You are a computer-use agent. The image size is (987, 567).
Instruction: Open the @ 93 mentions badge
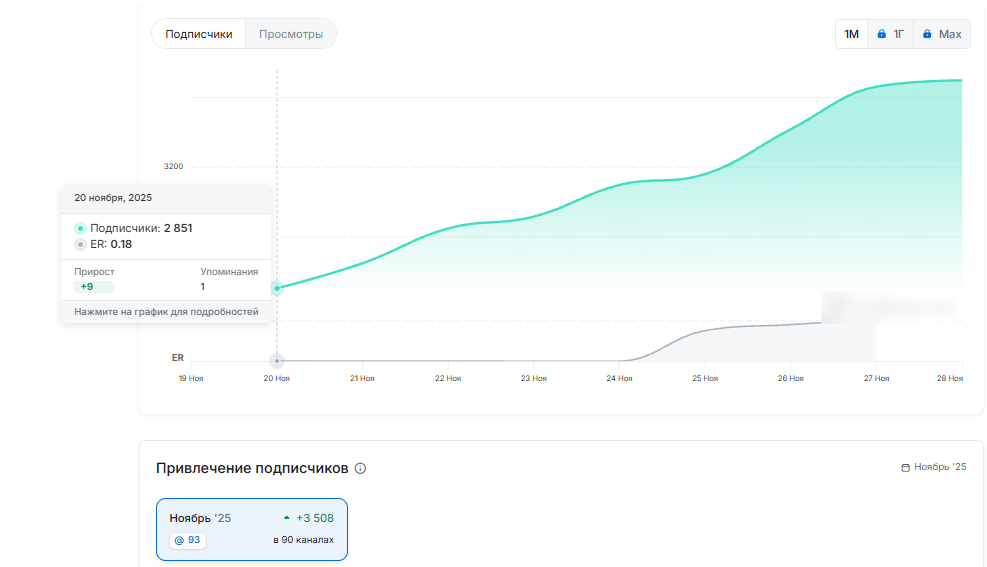187,540
